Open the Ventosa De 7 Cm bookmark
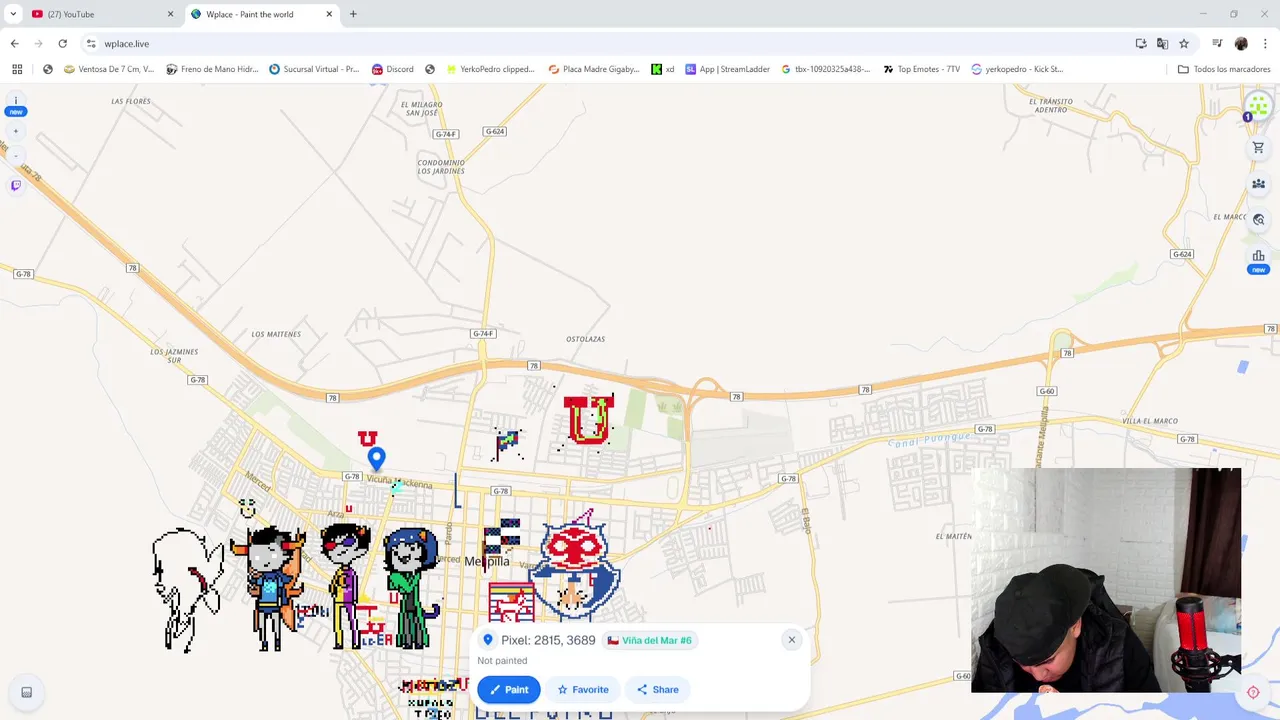The width and height of the screenshot is (1280, 720). click(108, 69)
